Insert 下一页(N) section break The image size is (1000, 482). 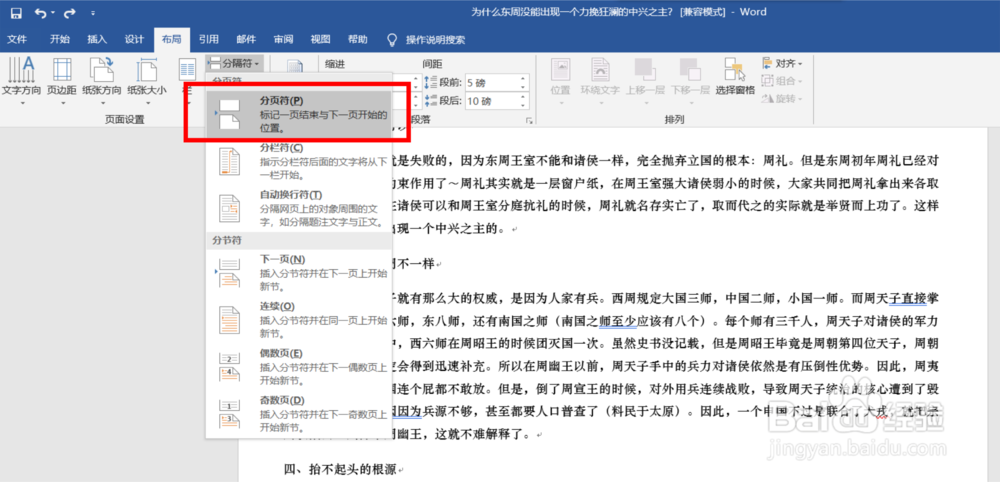click(x=298, y=273)
